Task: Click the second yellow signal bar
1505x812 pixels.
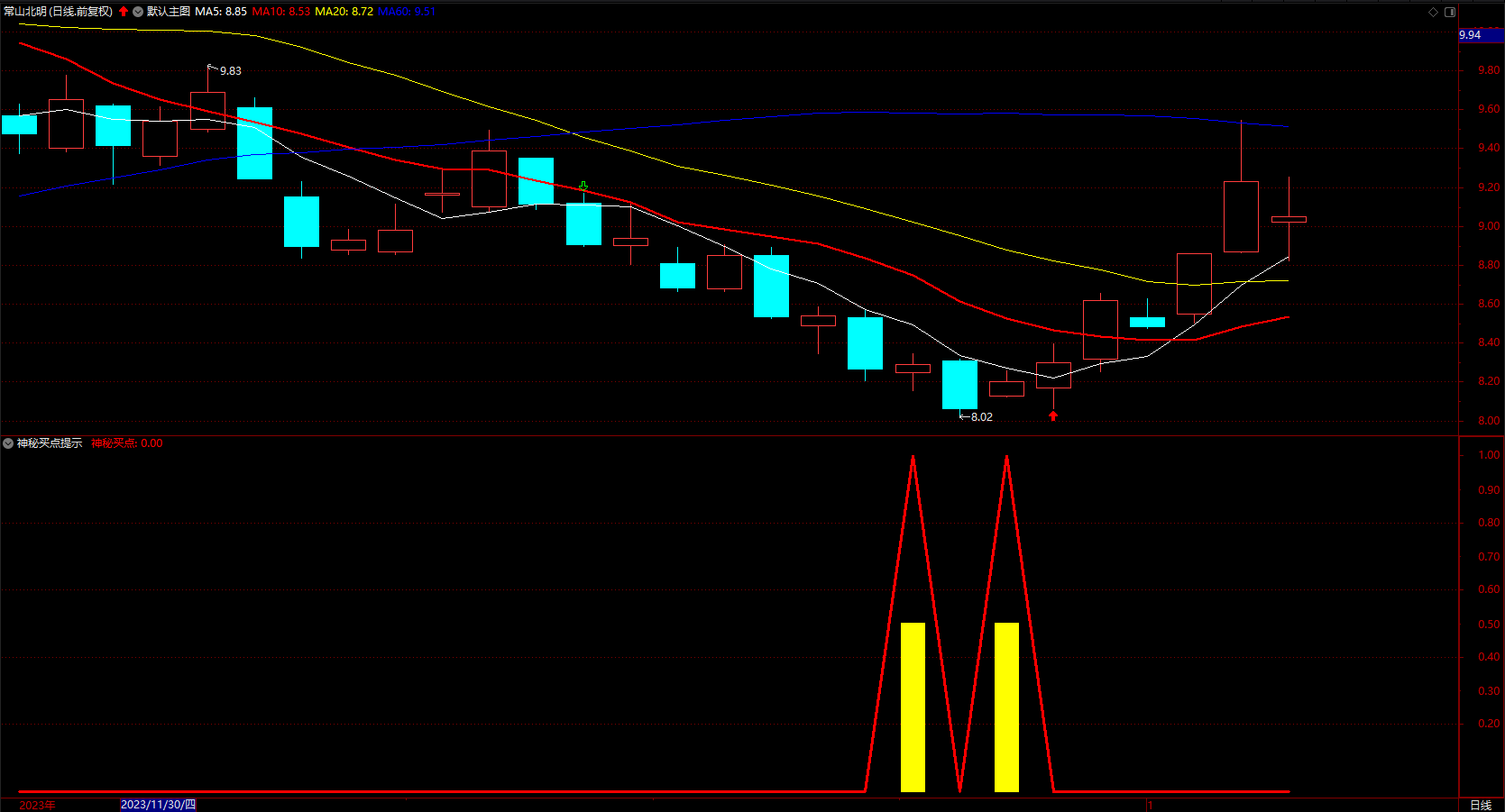Action: pyautogui.click(x=1006, y=707)
